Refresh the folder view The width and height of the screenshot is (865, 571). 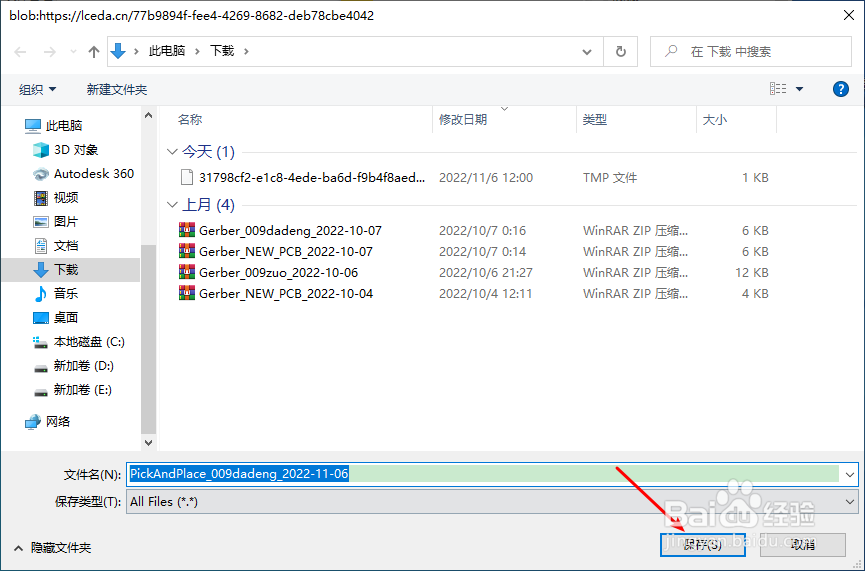click(x=621, y=52)
